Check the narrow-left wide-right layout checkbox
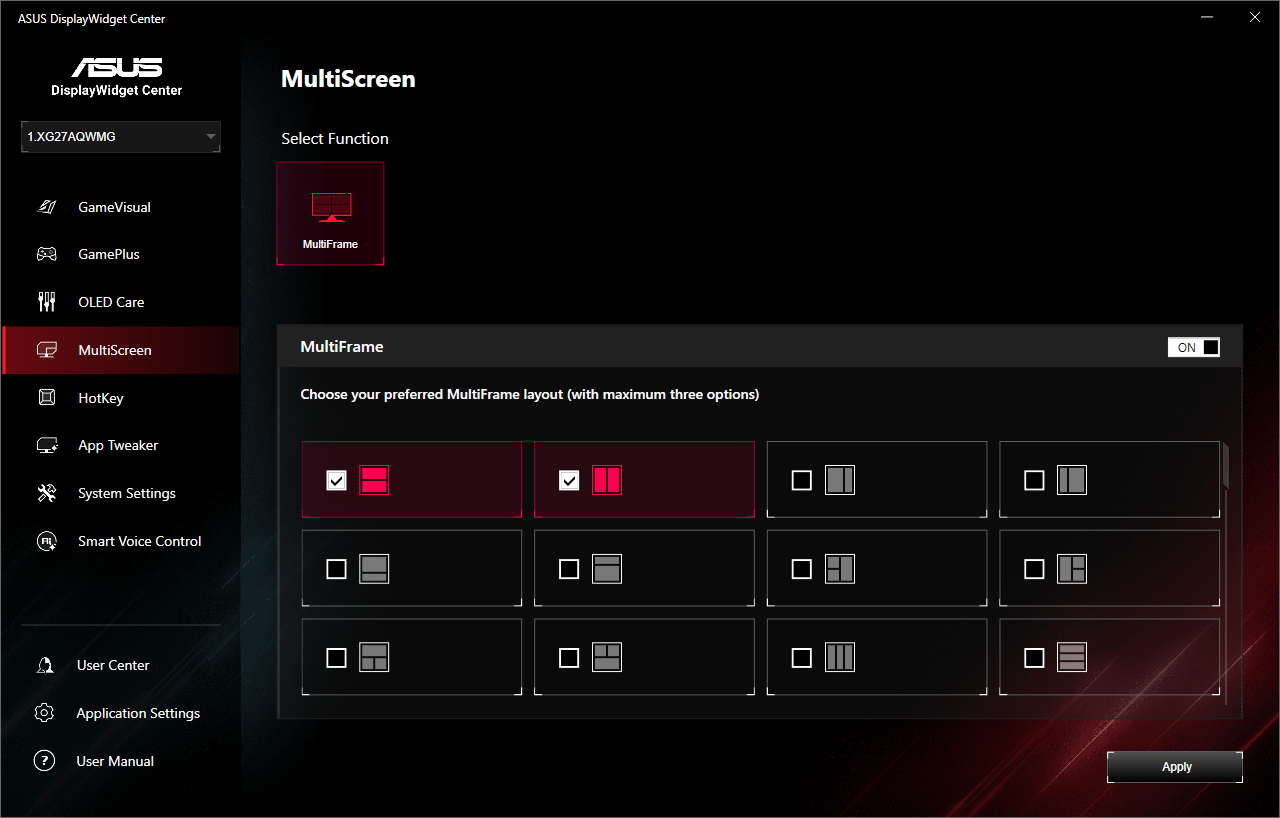Image resolution: width=1280 pixels, height=818 pixels. 1035,481
